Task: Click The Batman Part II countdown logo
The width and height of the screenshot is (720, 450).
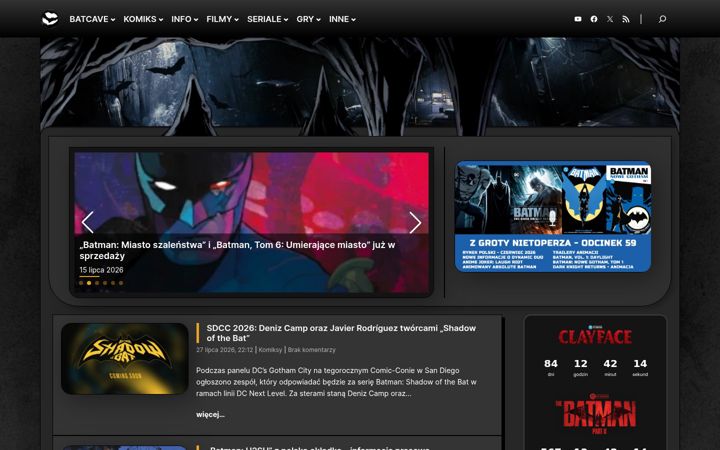Action: point(595,414)
